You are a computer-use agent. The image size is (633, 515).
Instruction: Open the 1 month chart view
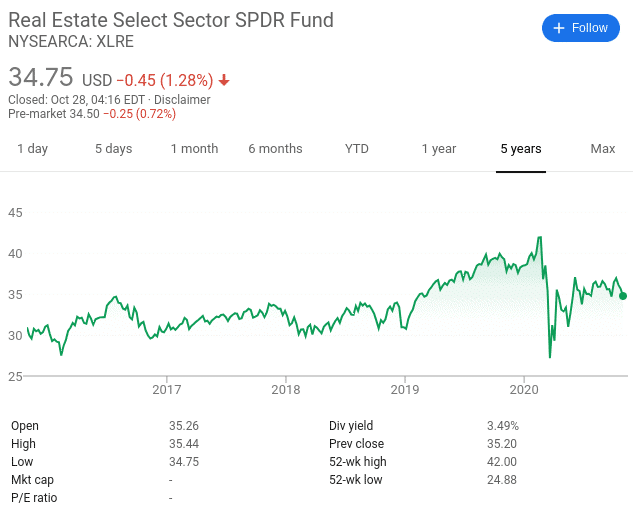195,149
